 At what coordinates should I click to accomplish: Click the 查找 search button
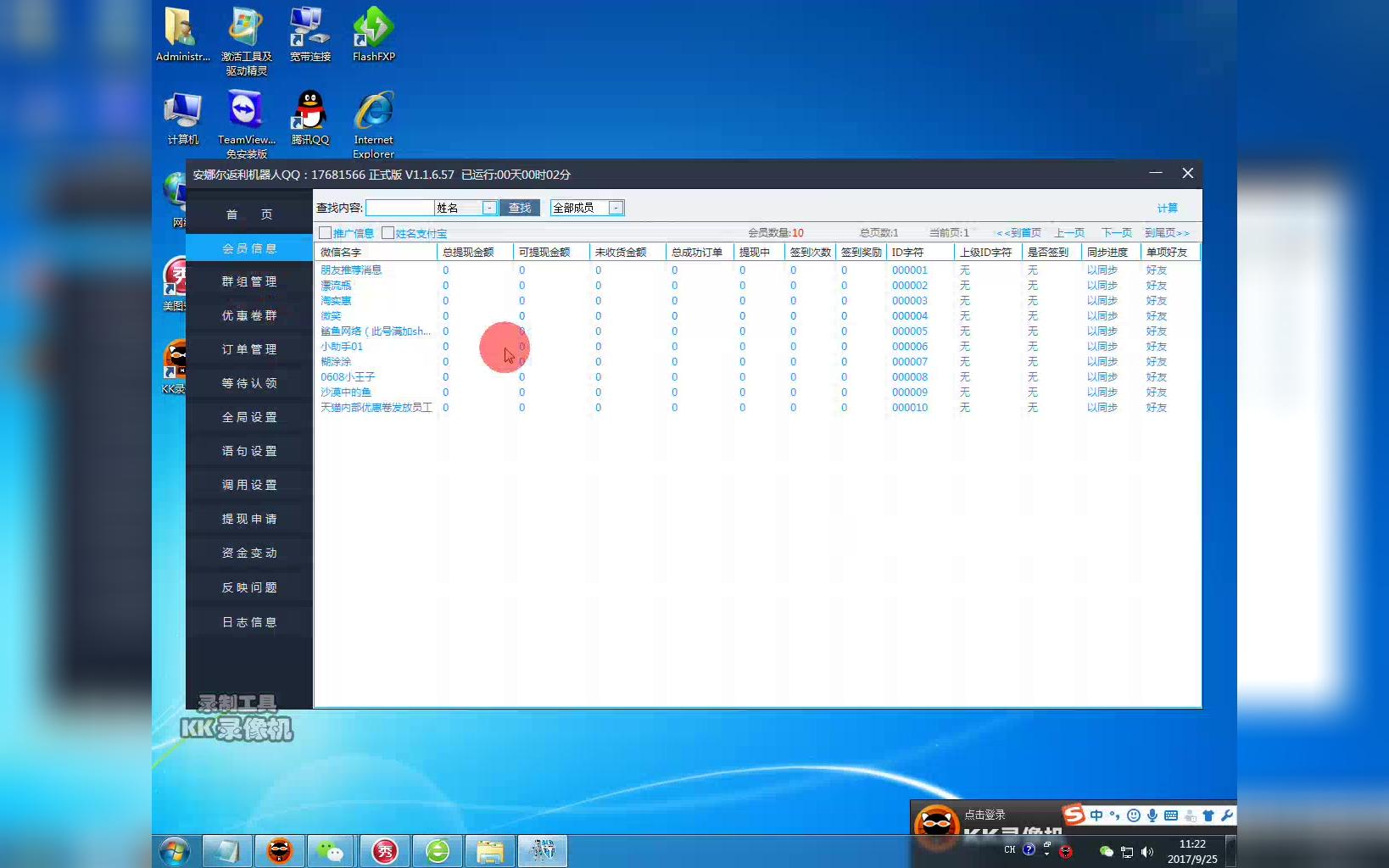pyautogui.click(x=520, y=208)
